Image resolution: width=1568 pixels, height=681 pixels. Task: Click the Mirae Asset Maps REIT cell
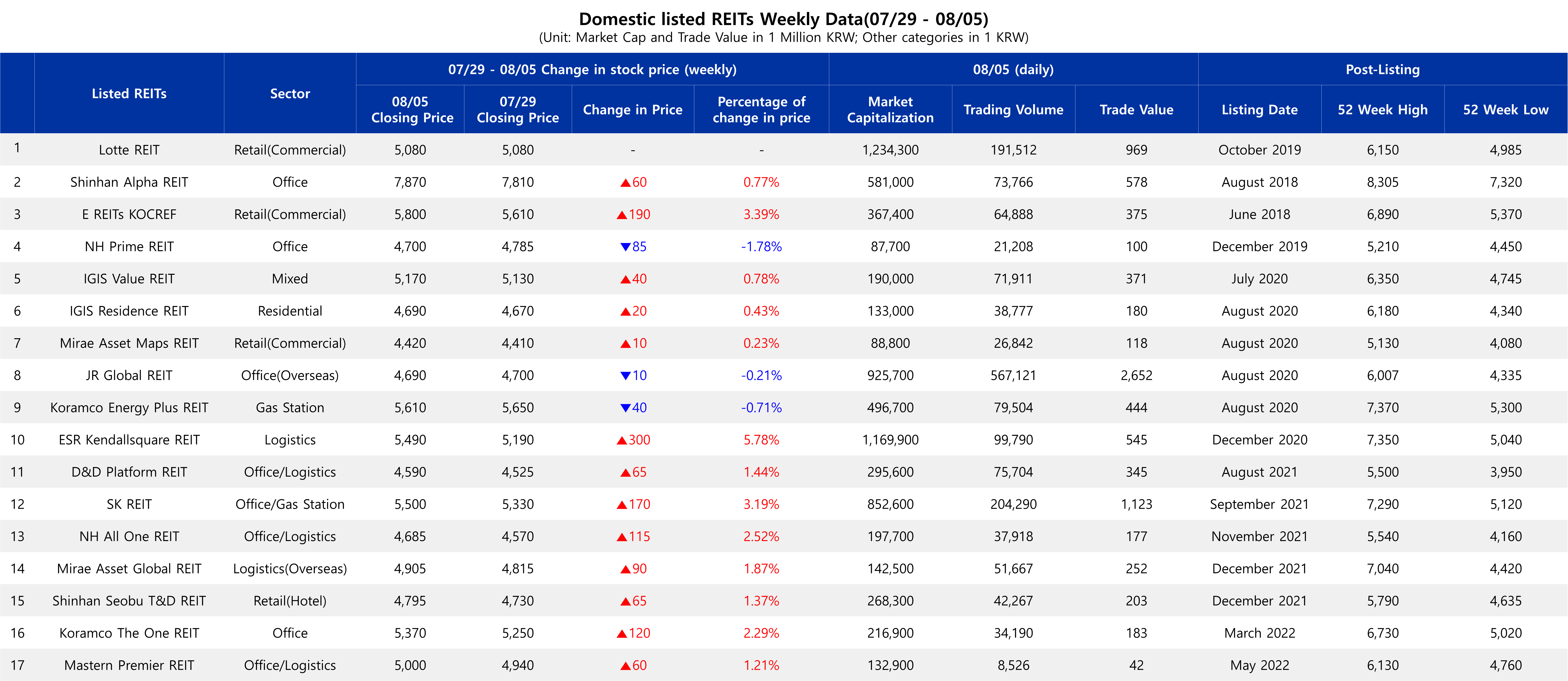pos(129,343)
